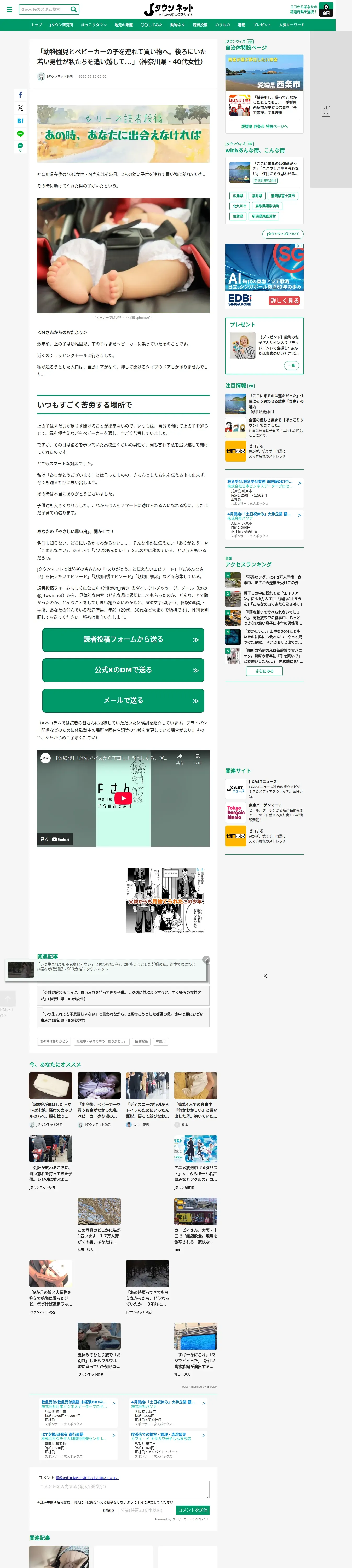Share article via Facebook icon
Viewport: 352px width, 1568px height.
tap(20, 95)
